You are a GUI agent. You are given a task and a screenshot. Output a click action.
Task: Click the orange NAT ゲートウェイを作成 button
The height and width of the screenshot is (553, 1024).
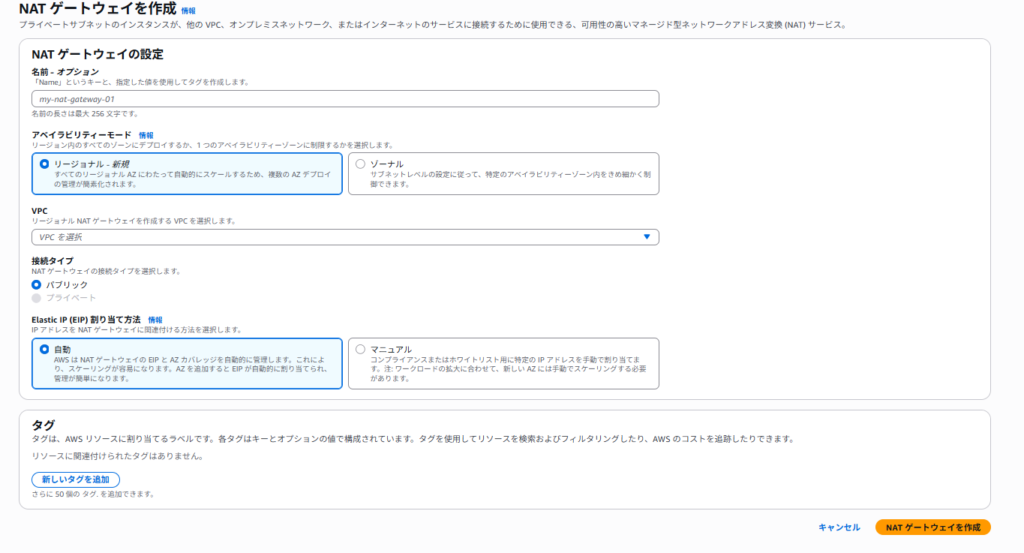932,527
